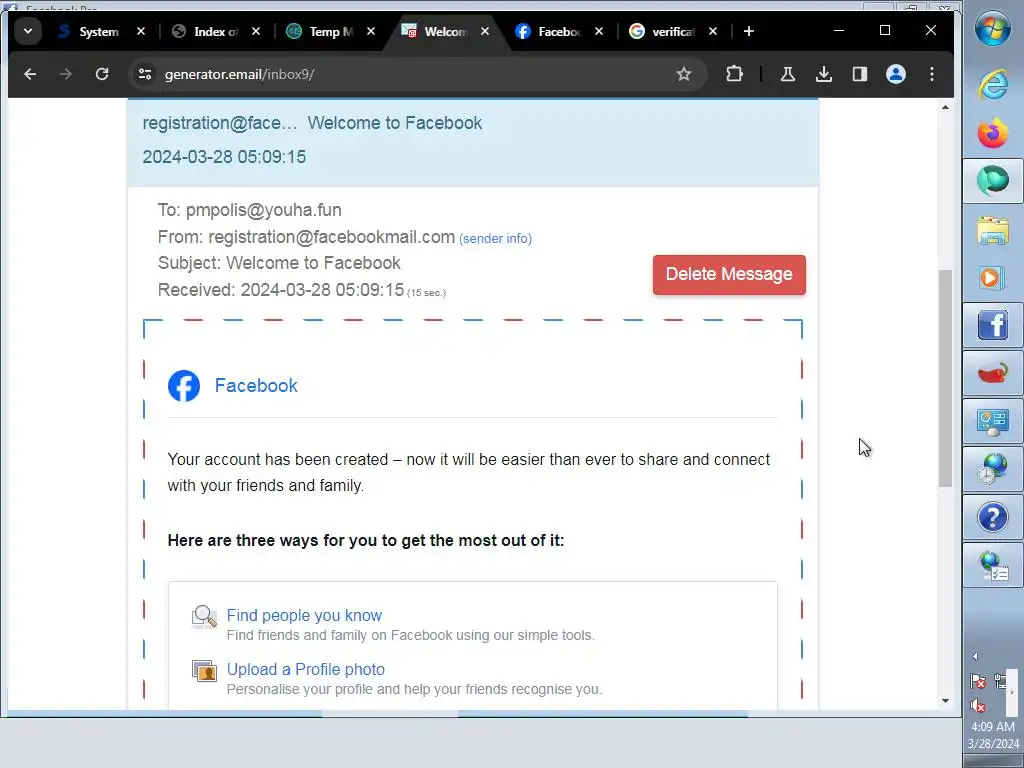1024x768 pixels.
Task: Open Chrome Labs flask icon
Action: (788, 74)
